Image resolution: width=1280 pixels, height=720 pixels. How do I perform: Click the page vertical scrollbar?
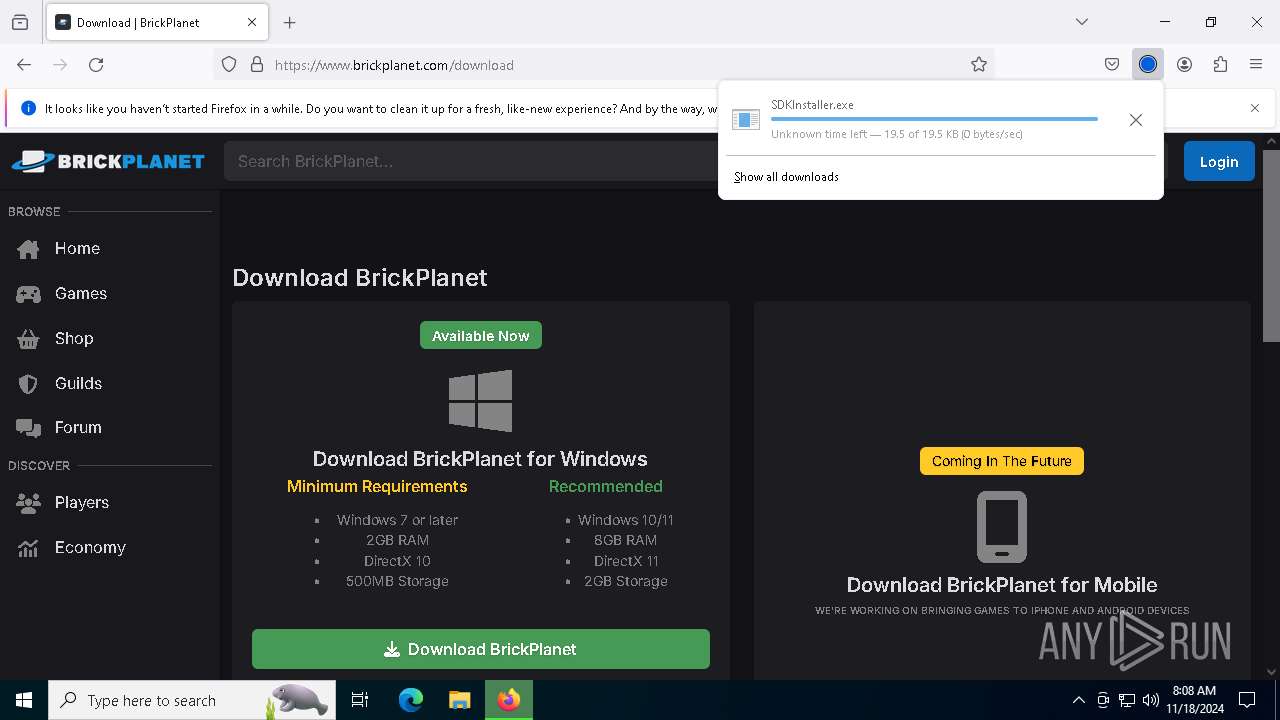(1271, 246)
